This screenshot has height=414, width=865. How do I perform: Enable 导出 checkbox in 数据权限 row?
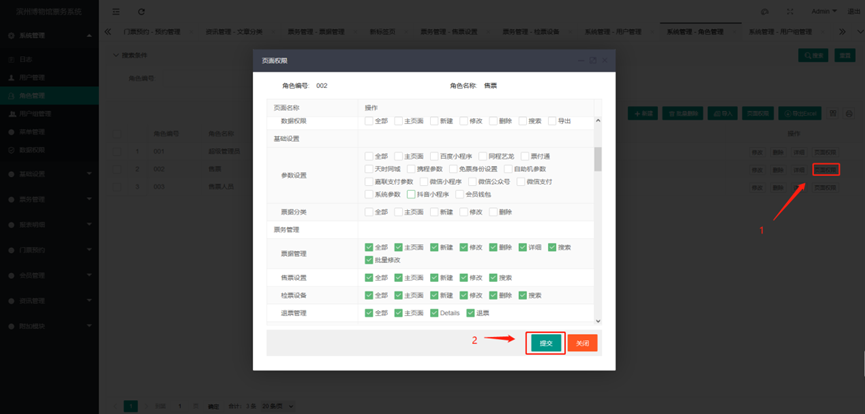[x=551, y=121]
